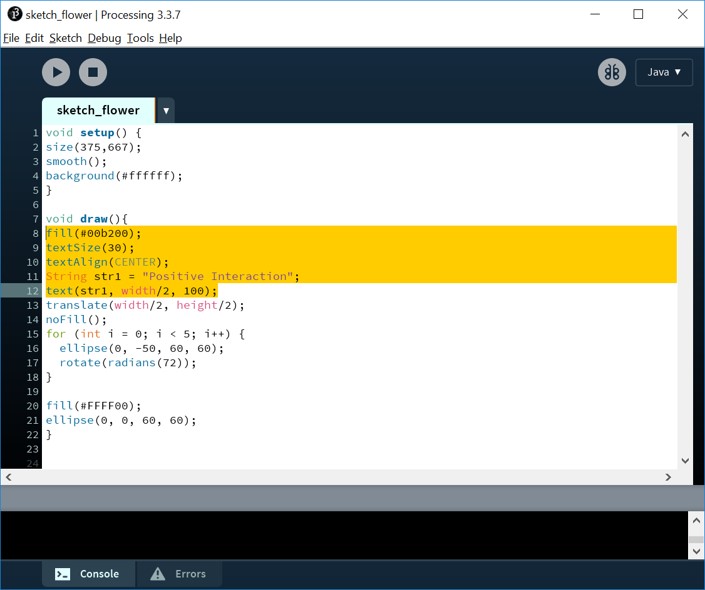
Task: Click fill(#FFFF00); on line 20
Action: pyautogui.click(x=94, y=406)
